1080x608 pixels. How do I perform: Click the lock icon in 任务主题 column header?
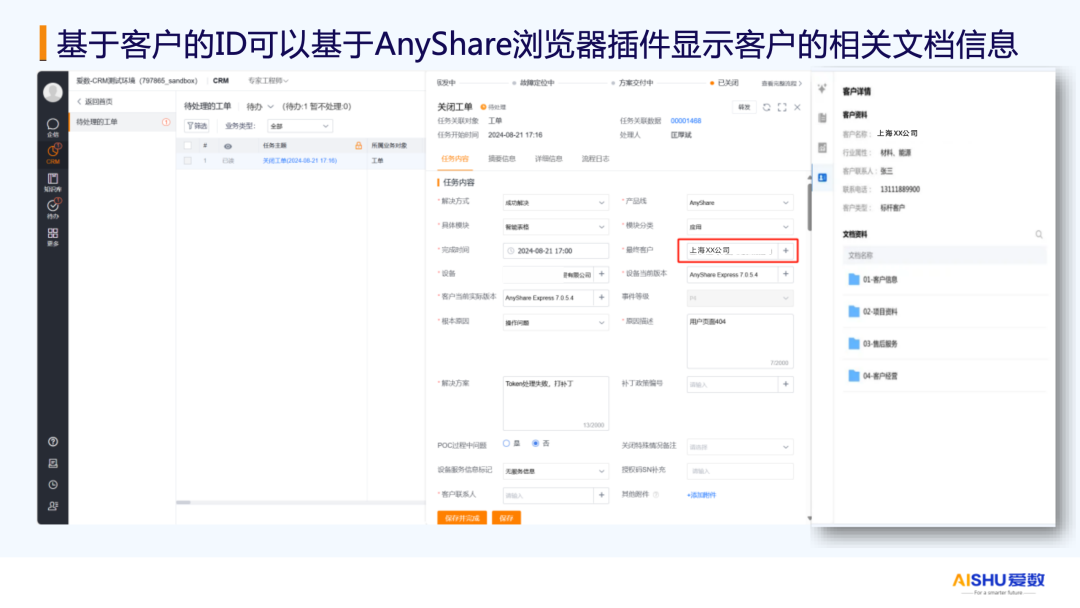pyautogui.click(x=358, y=145)
